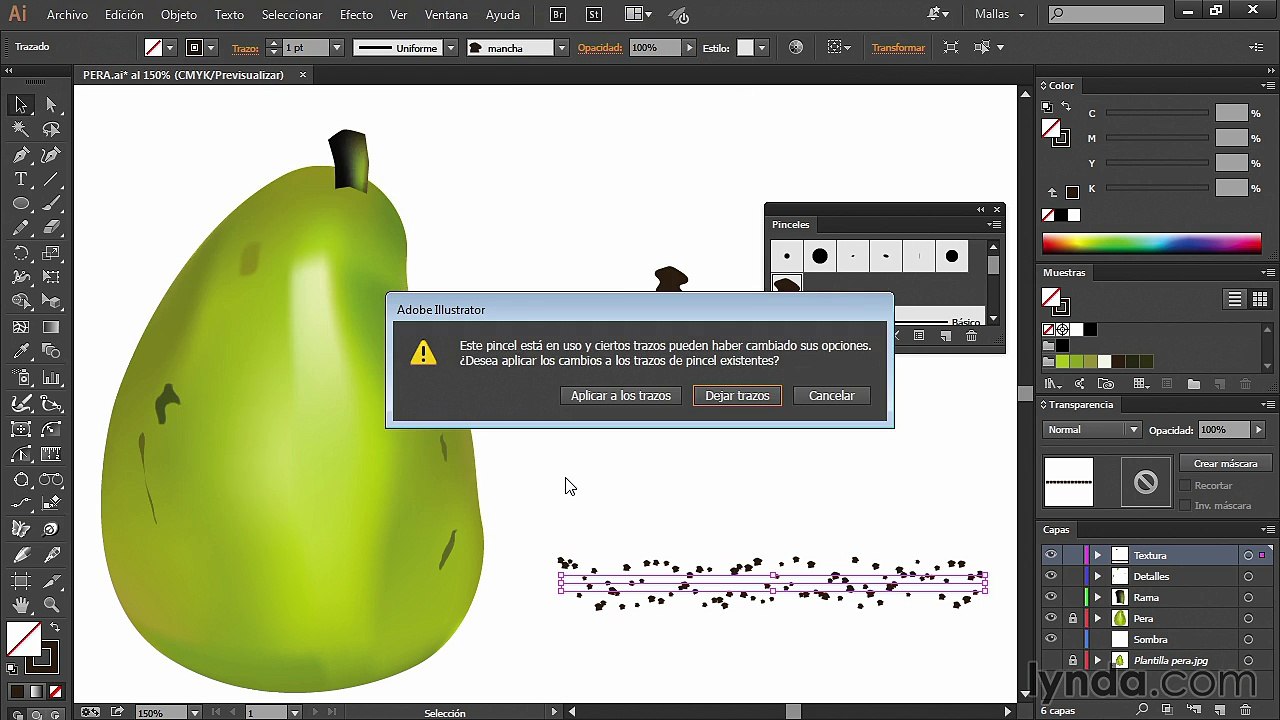Select the Selection (black arrow) tool
The image size is (1280, 720).
point(21,105)
